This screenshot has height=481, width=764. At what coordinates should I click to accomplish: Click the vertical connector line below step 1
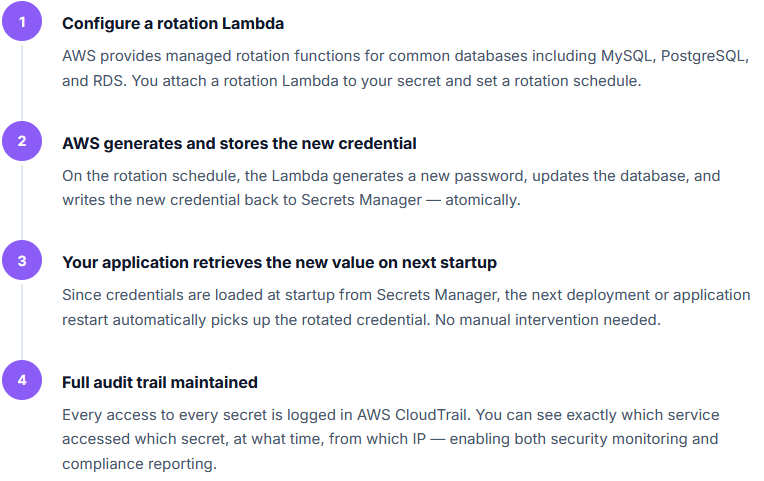tap(22, 82)
